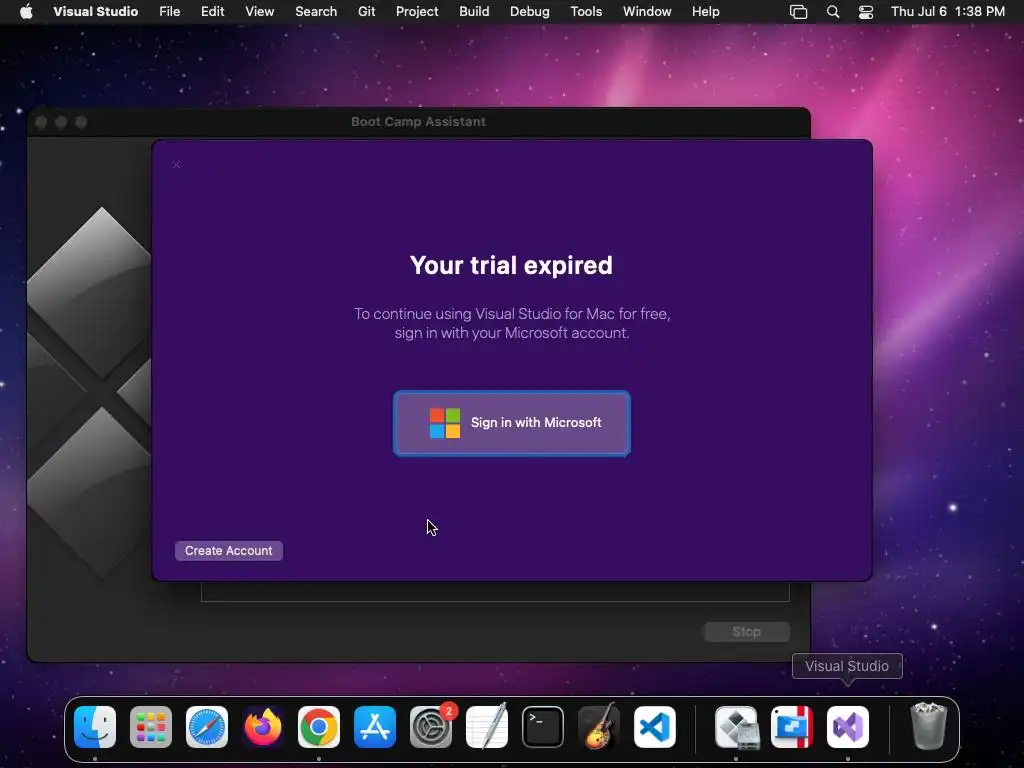The height and width of the screenshot is (768, 1024).
Task: Click the screen mirroring menu bar icon
Action: tap(798, 12)
